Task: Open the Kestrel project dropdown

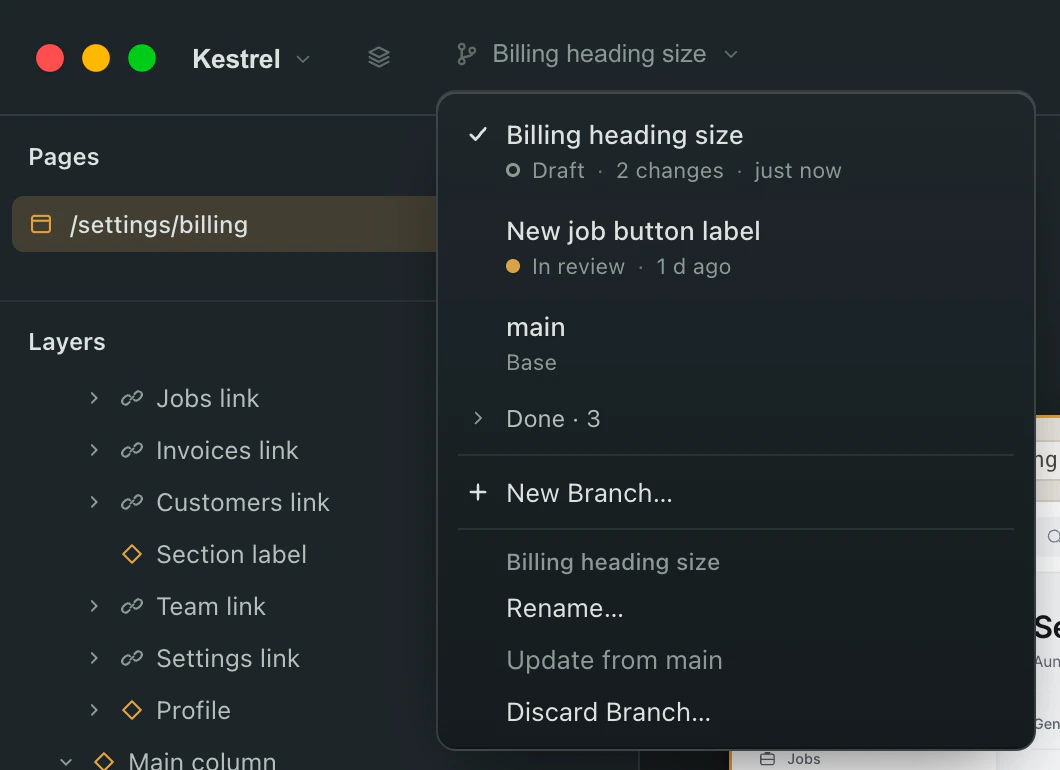Action: pos(251,59)
